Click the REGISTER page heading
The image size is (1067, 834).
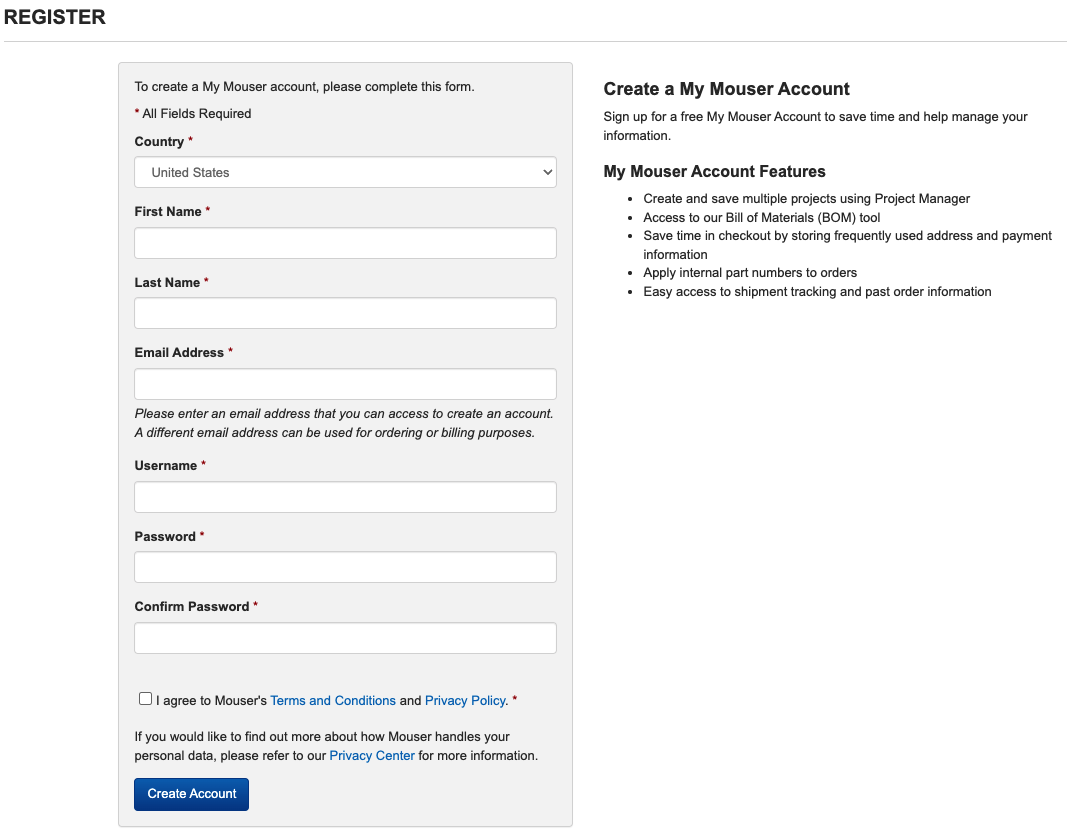pos(54,17)
